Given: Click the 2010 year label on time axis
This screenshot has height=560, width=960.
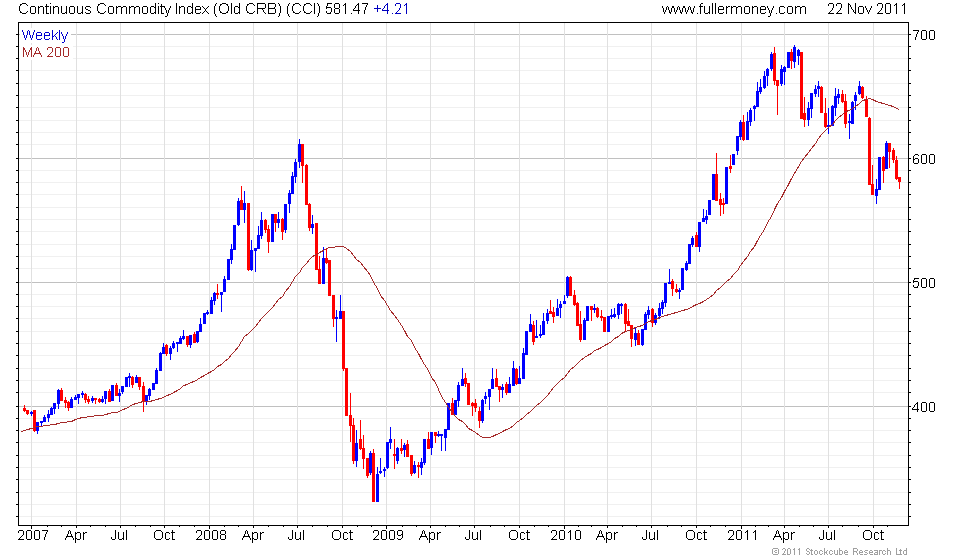Looking at the screenshot, I should [x=565, y=536].
